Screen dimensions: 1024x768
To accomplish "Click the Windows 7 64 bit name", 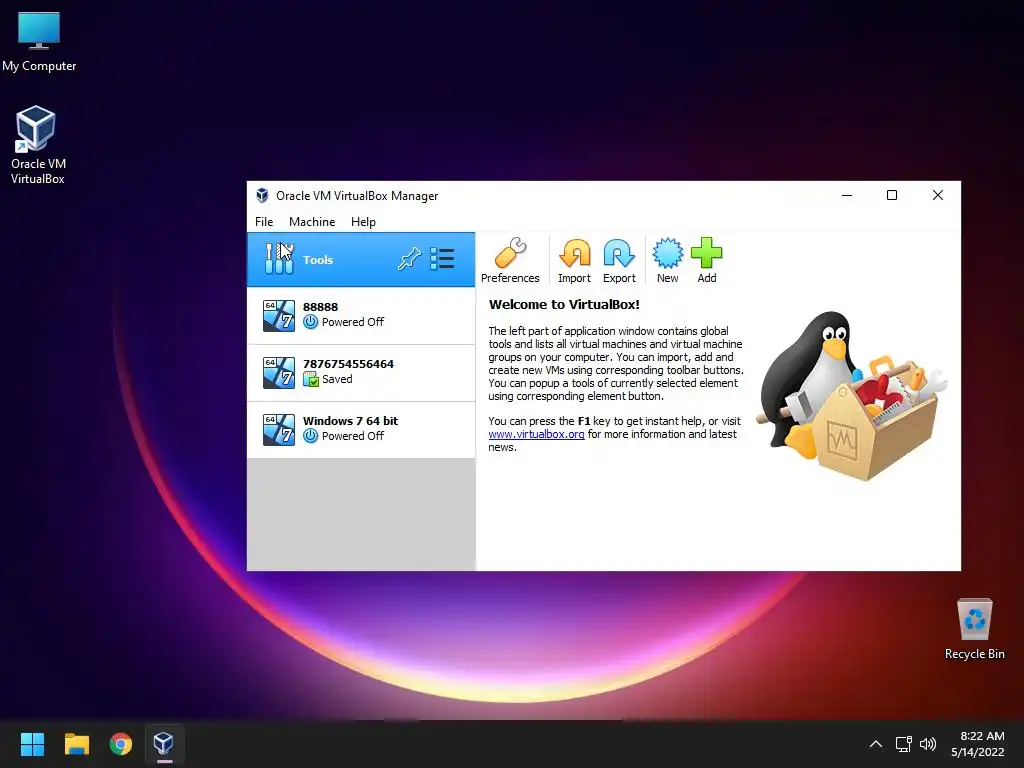I will pos(350,421).
